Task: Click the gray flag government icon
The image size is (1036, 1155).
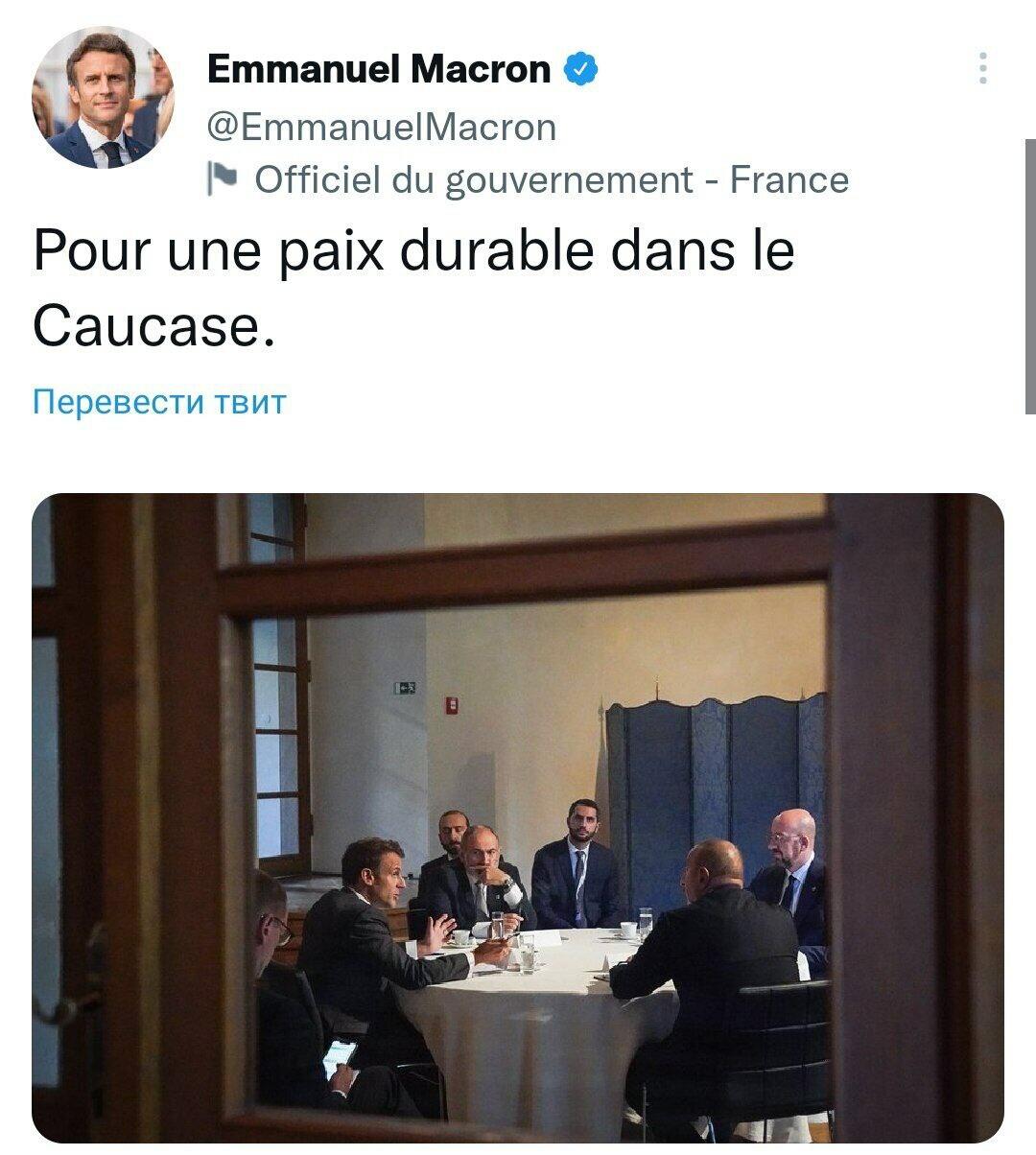Action: (x=223, y=179)
